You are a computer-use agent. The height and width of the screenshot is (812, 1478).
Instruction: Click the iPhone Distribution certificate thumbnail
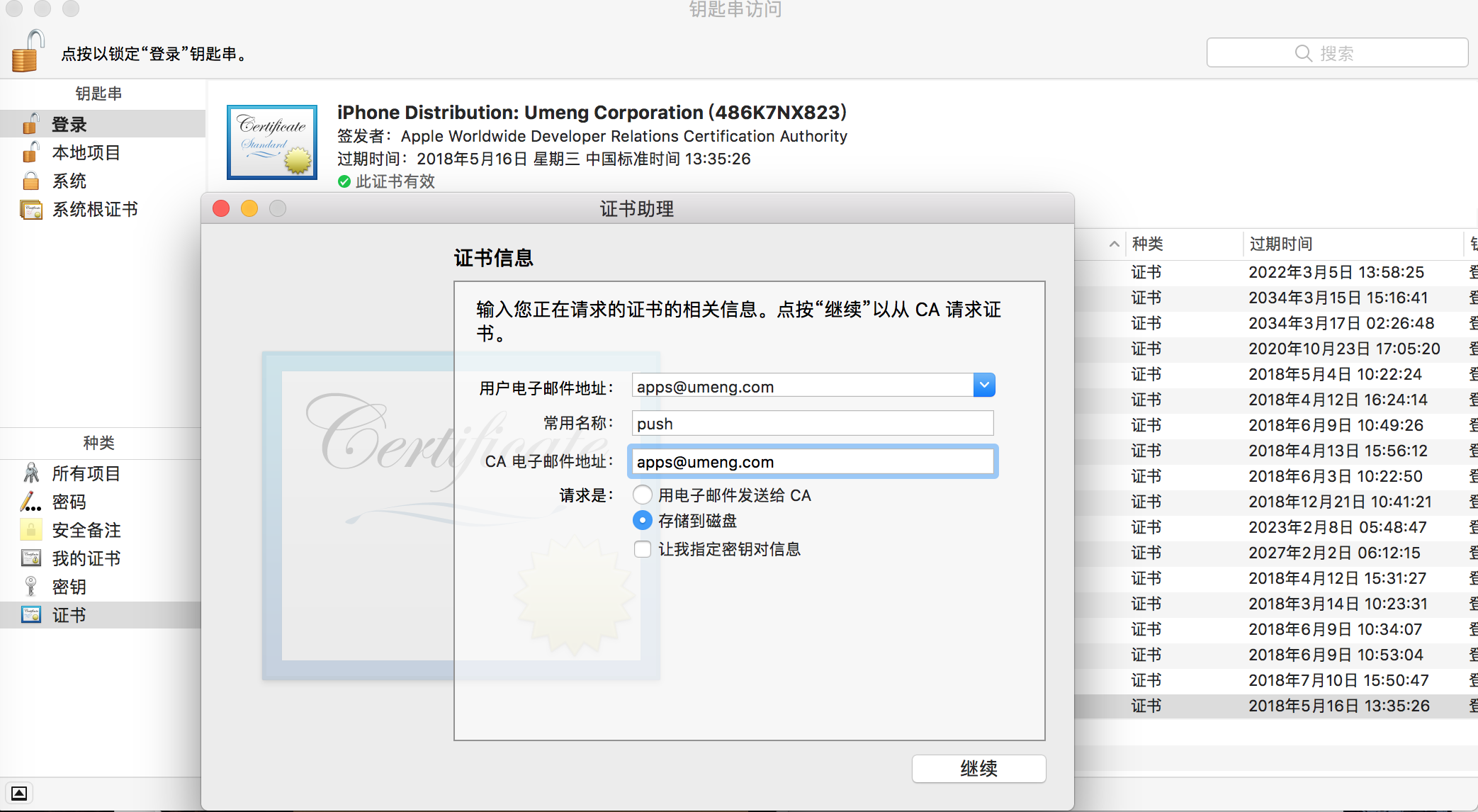coord(272,142)
